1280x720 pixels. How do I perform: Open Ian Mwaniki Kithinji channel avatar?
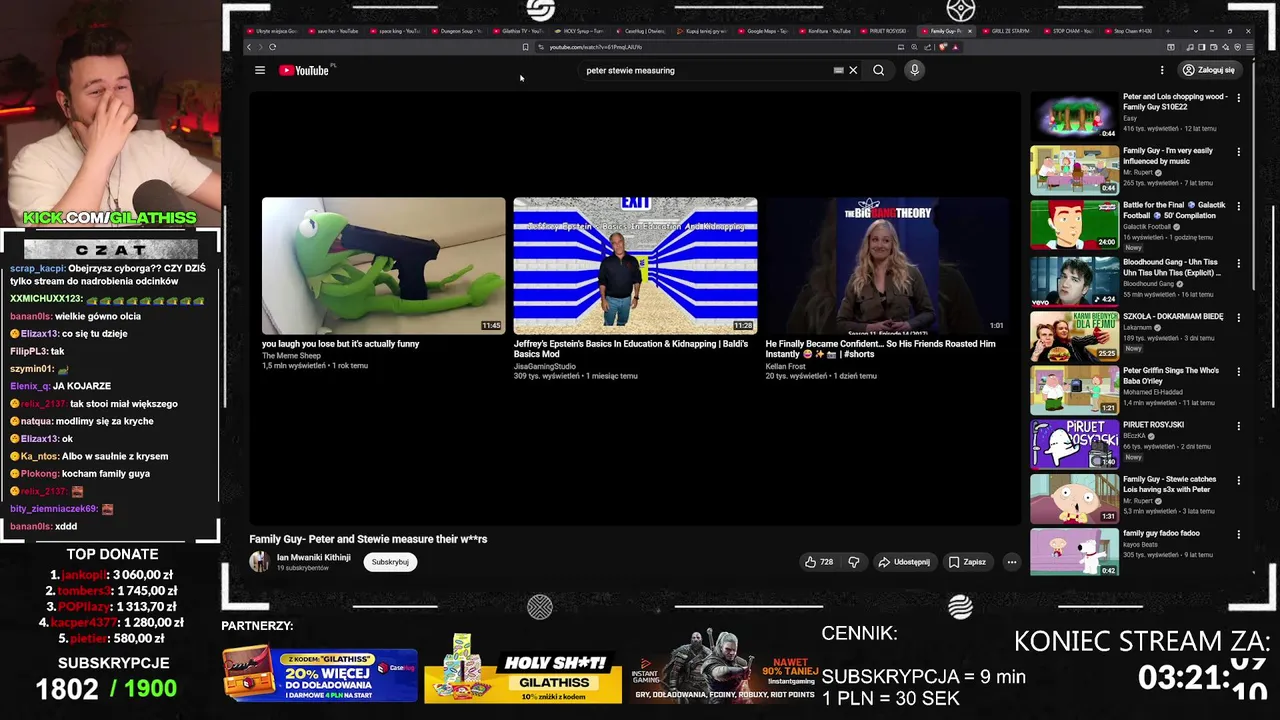pos(259,562)
